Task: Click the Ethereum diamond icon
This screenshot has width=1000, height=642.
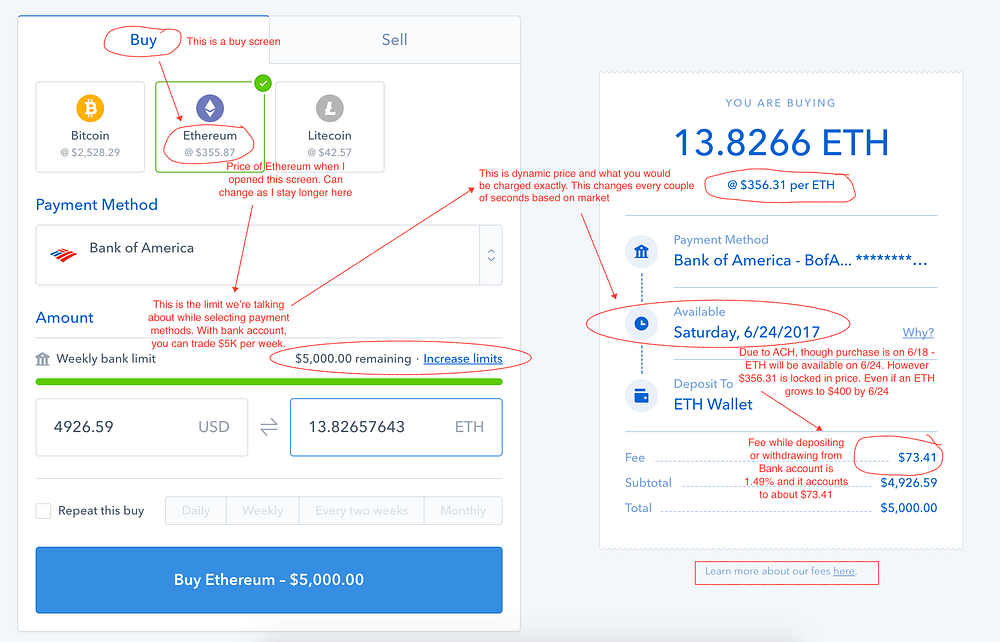Action: click(210, 108)
